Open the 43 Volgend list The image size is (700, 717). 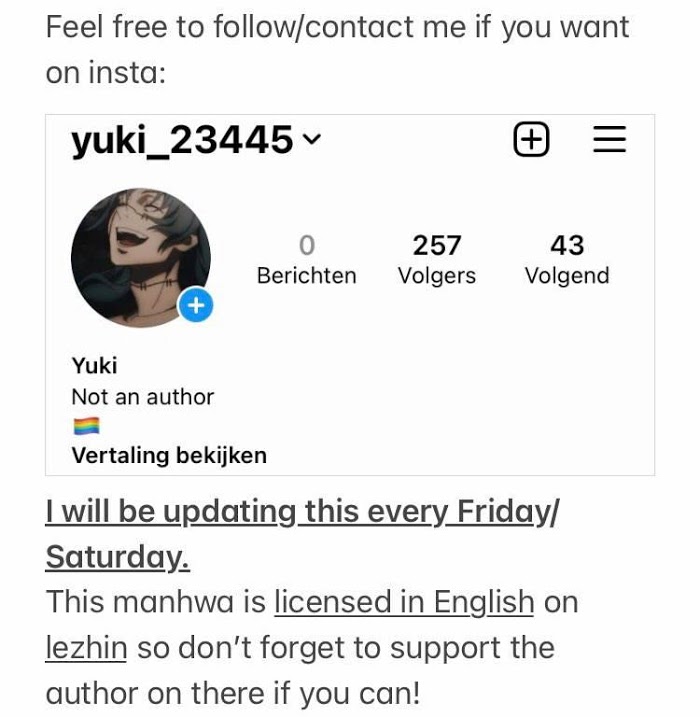click(x=567, y=259)
